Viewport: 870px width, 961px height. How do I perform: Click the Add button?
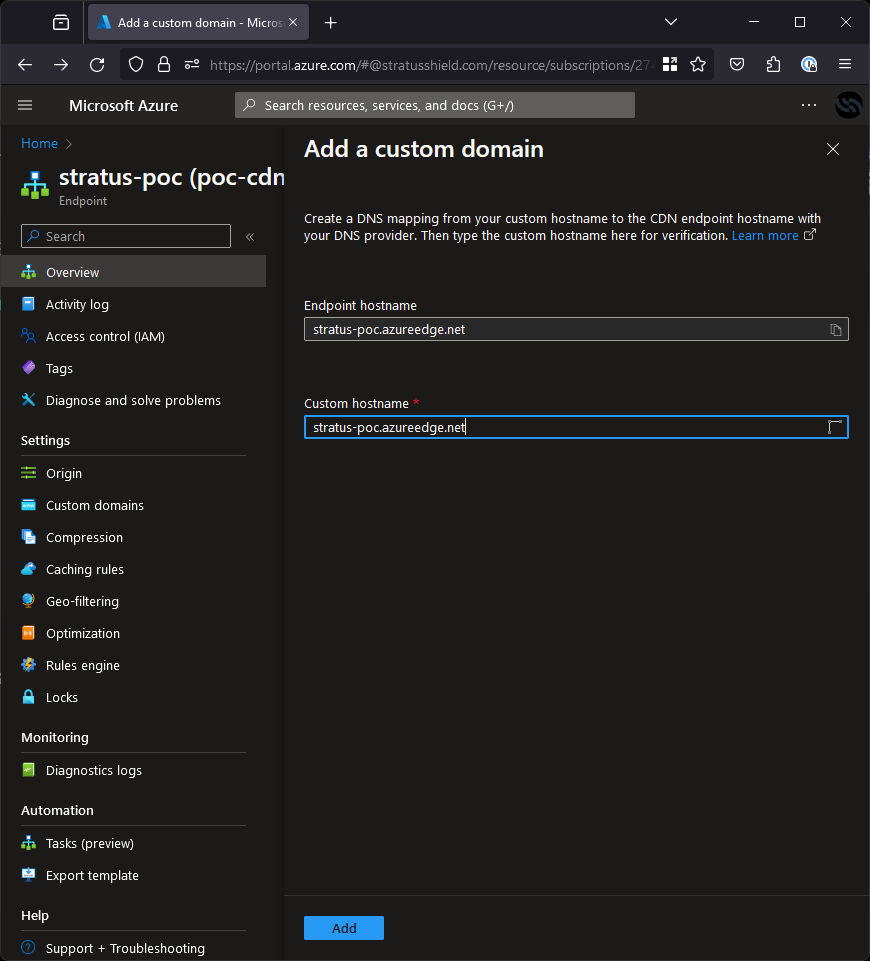[344, 928]
